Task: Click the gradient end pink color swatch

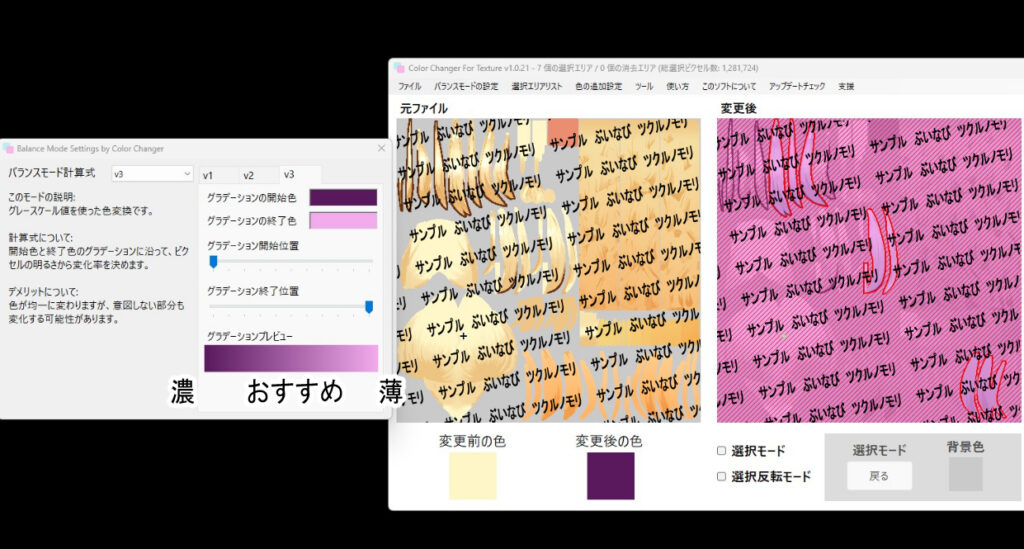Action: pos(343,220)
